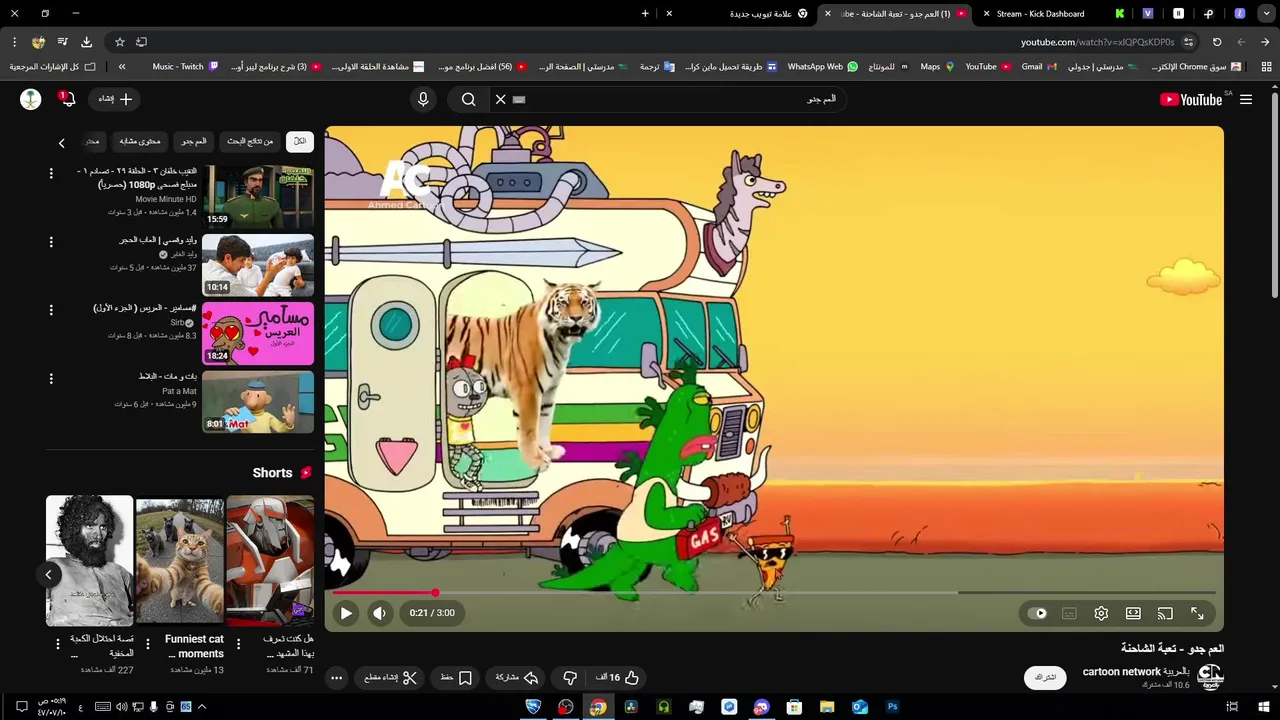The image size is (1280, 720).
Task: Open the 10:14 وليد وقصي video thumbnail
Action: pos(258,265)
